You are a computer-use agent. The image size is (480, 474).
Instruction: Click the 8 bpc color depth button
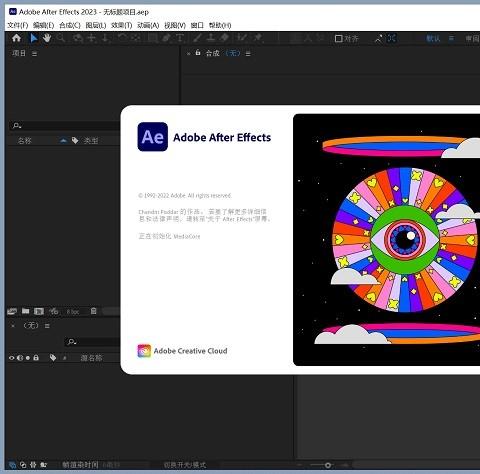click(x=73, y=312)
